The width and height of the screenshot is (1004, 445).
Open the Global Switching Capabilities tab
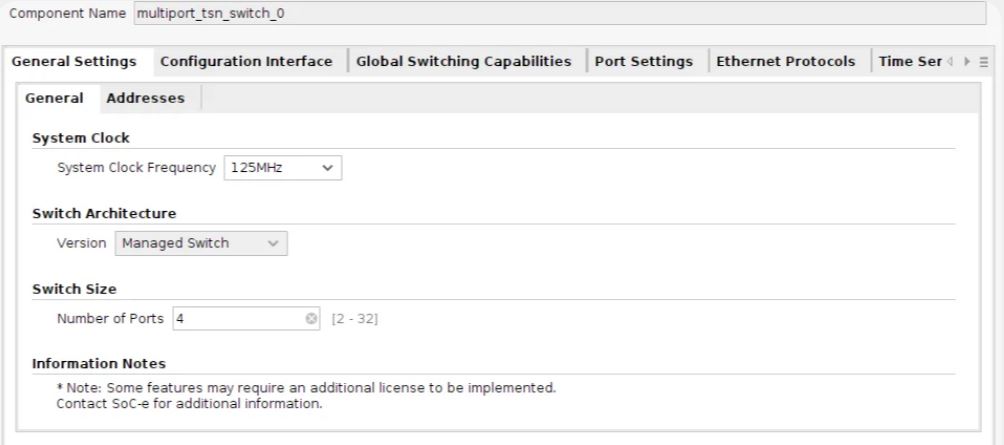point(463,62)
